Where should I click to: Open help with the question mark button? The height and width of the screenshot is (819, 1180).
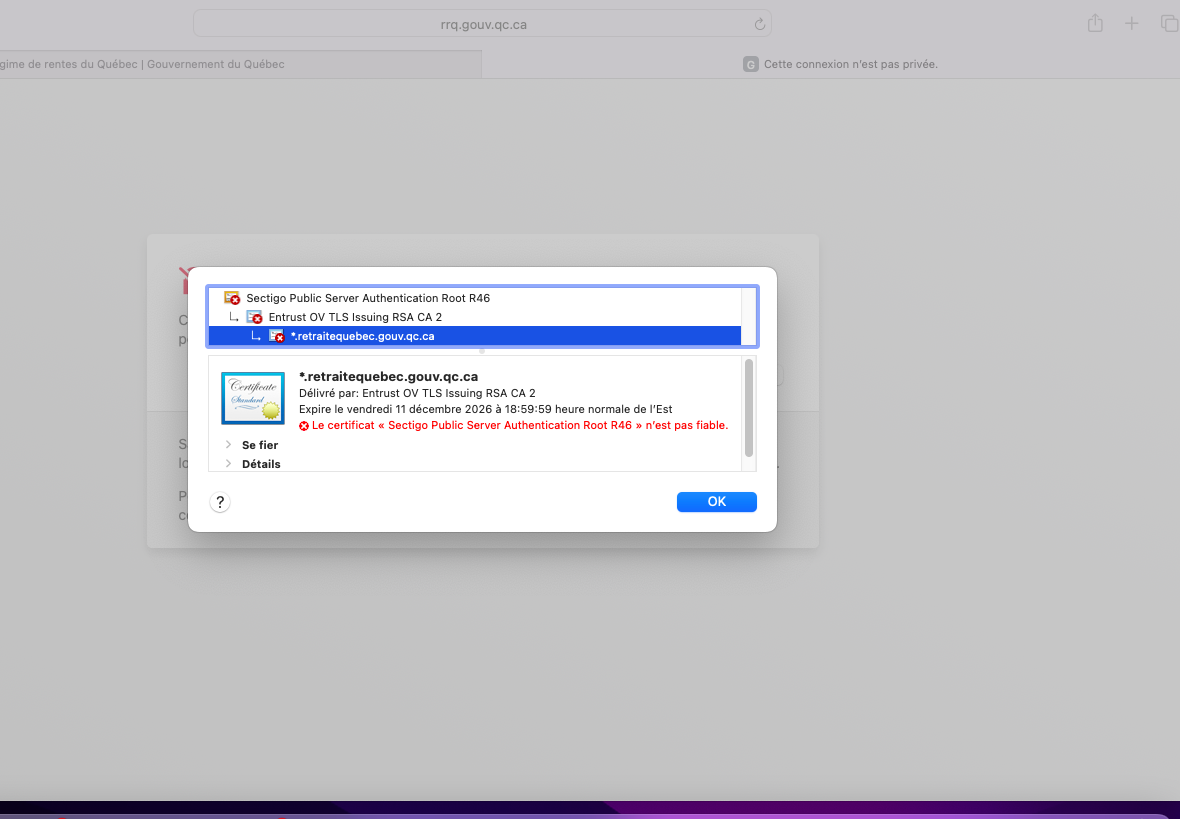(220, 502)
